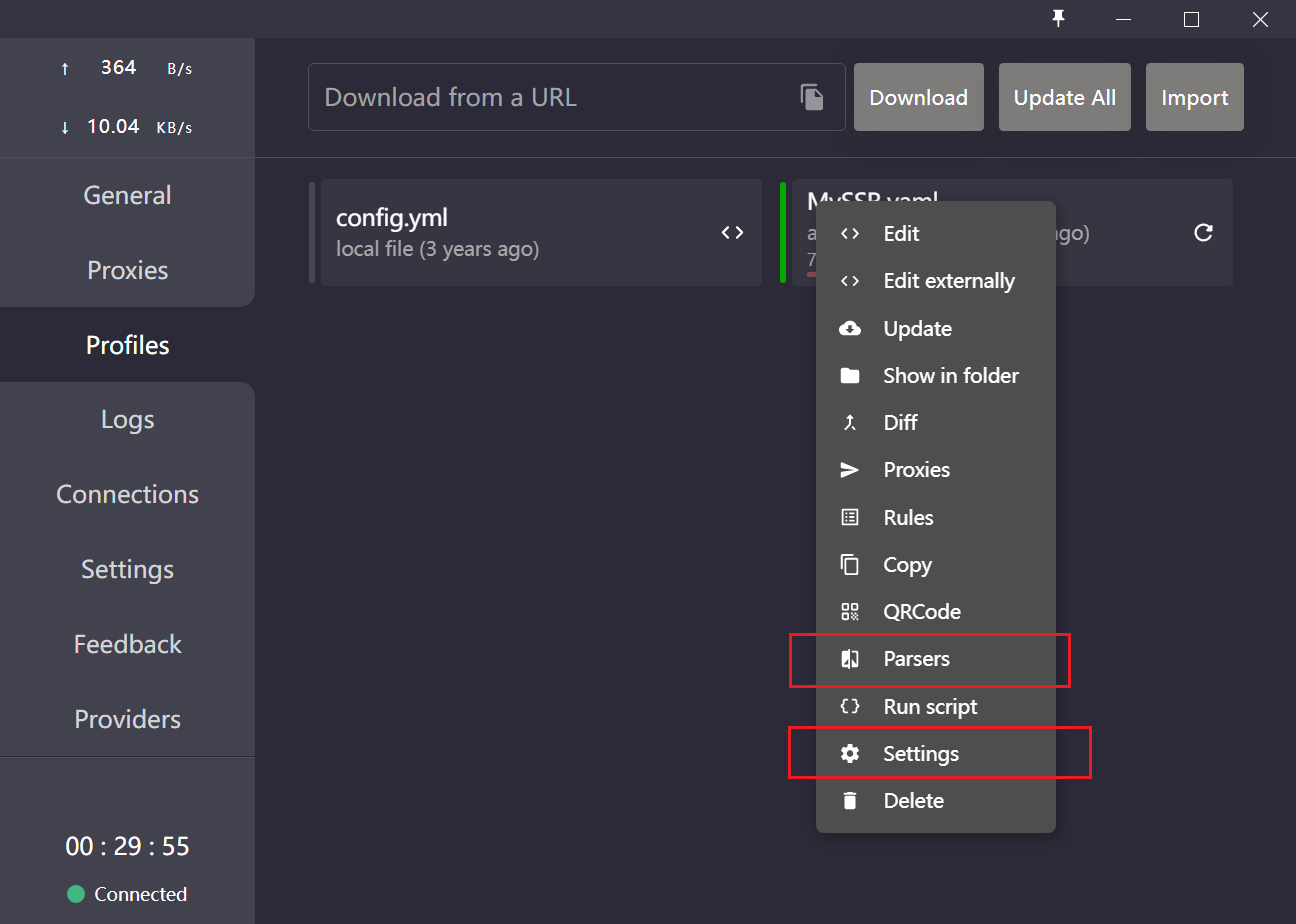The height and width of the screenshot is (924, 1296).
Task: Click the QRCode icon in context menu
Action: coord(850,612)
